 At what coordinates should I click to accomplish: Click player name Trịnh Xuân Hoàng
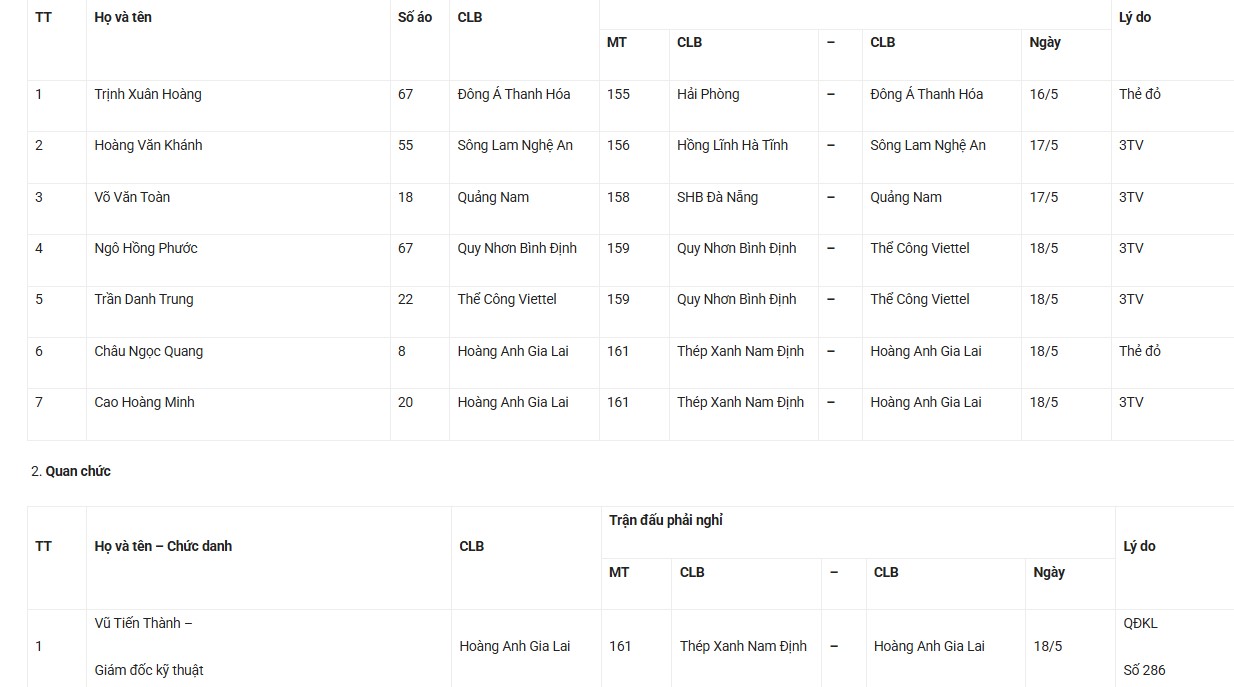[148, 94]
